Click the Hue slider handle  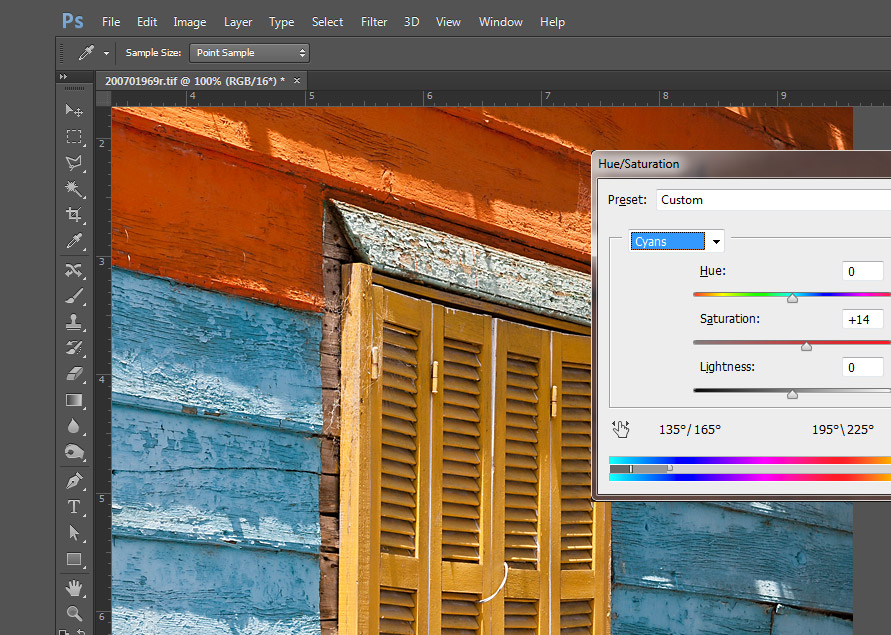pos(792,298)
